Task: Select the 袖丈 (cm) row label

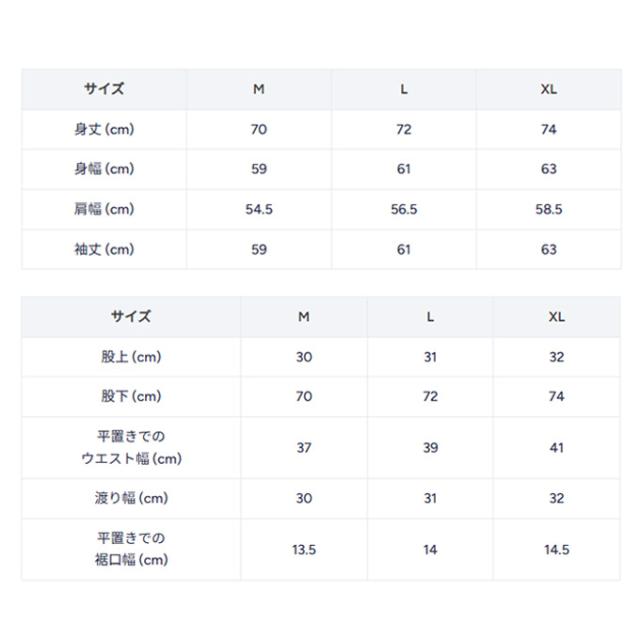Action: pos(104,249)
